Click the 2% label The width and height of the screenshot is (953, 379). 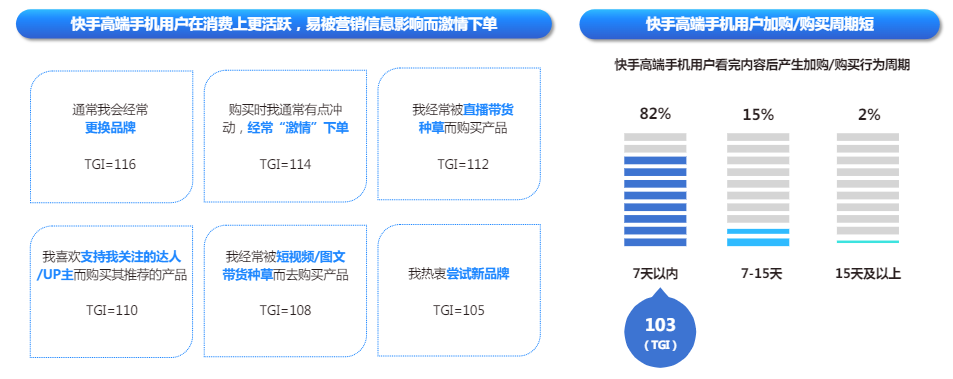point(869,114)
